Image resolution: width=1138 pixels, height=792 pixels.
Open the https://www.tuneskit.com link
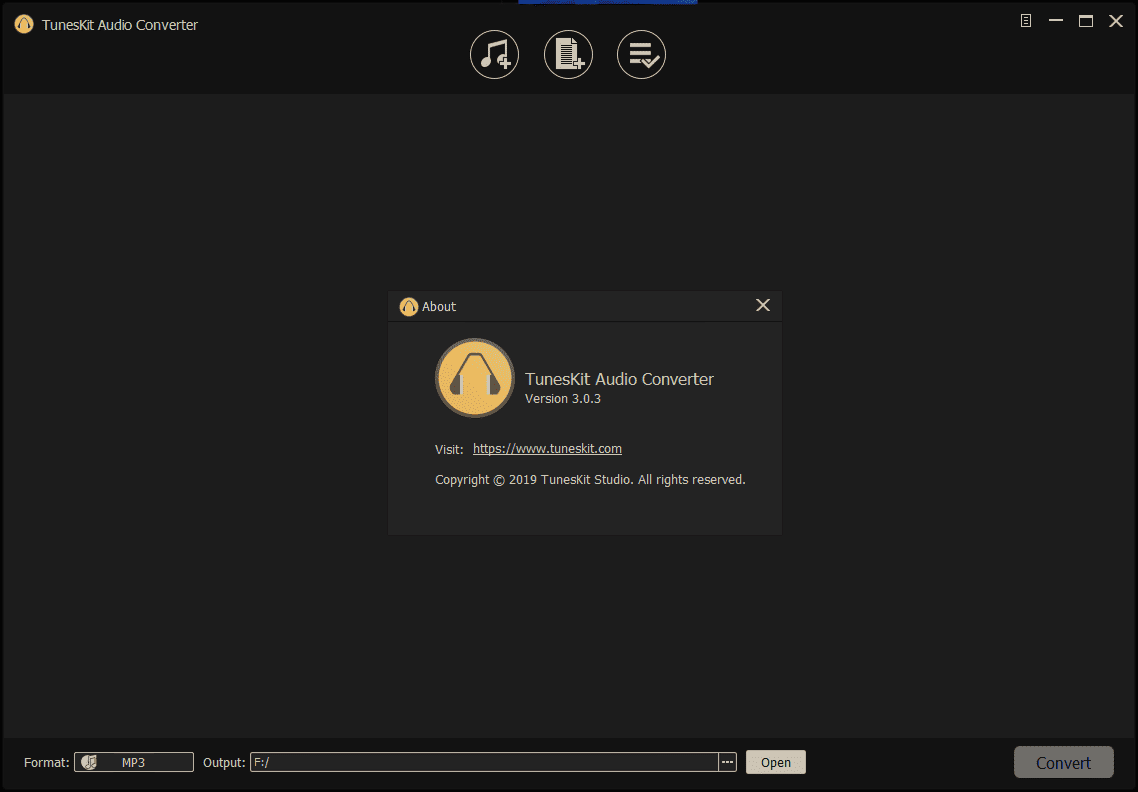pyautogui.click(x=547, y=449)
